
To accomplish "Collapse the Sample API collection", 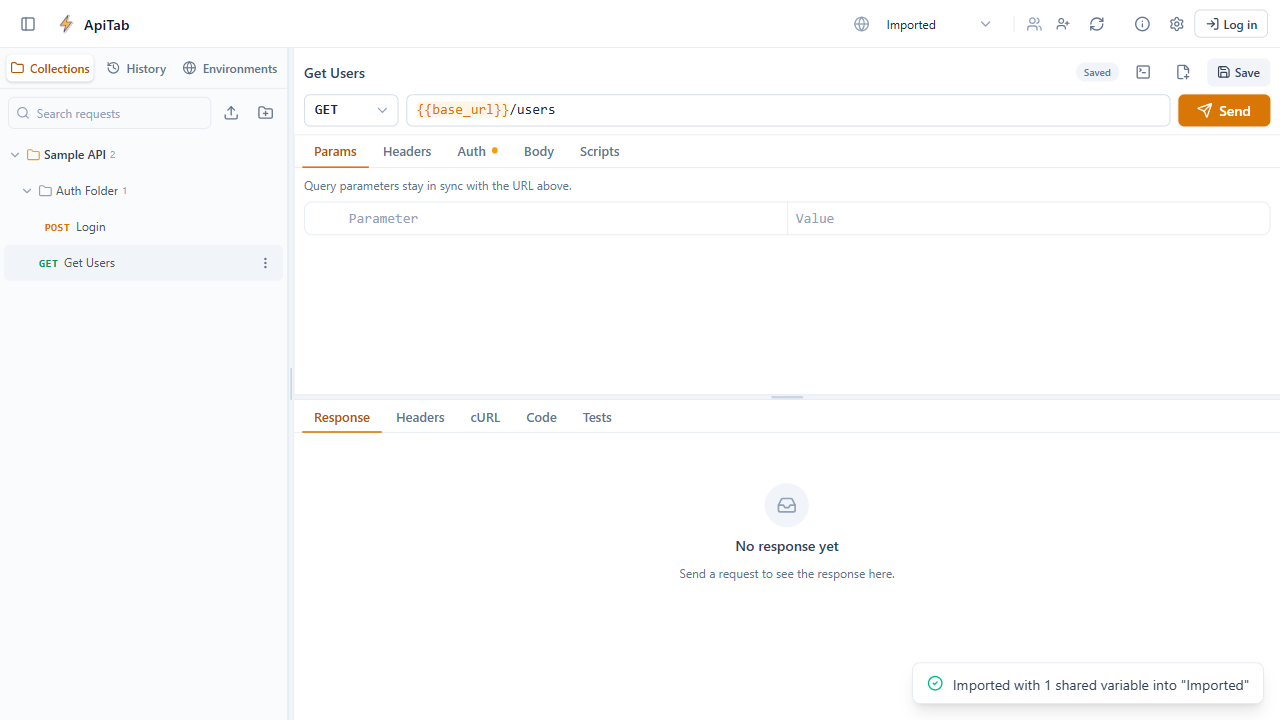I will (15, 155).
